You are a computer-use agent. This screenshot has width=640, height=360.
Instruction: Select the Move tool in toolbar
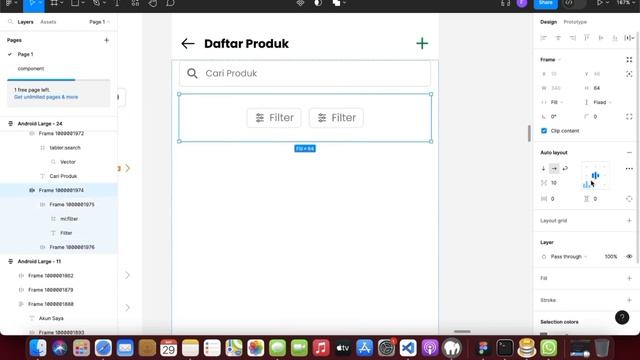[31, 3]
